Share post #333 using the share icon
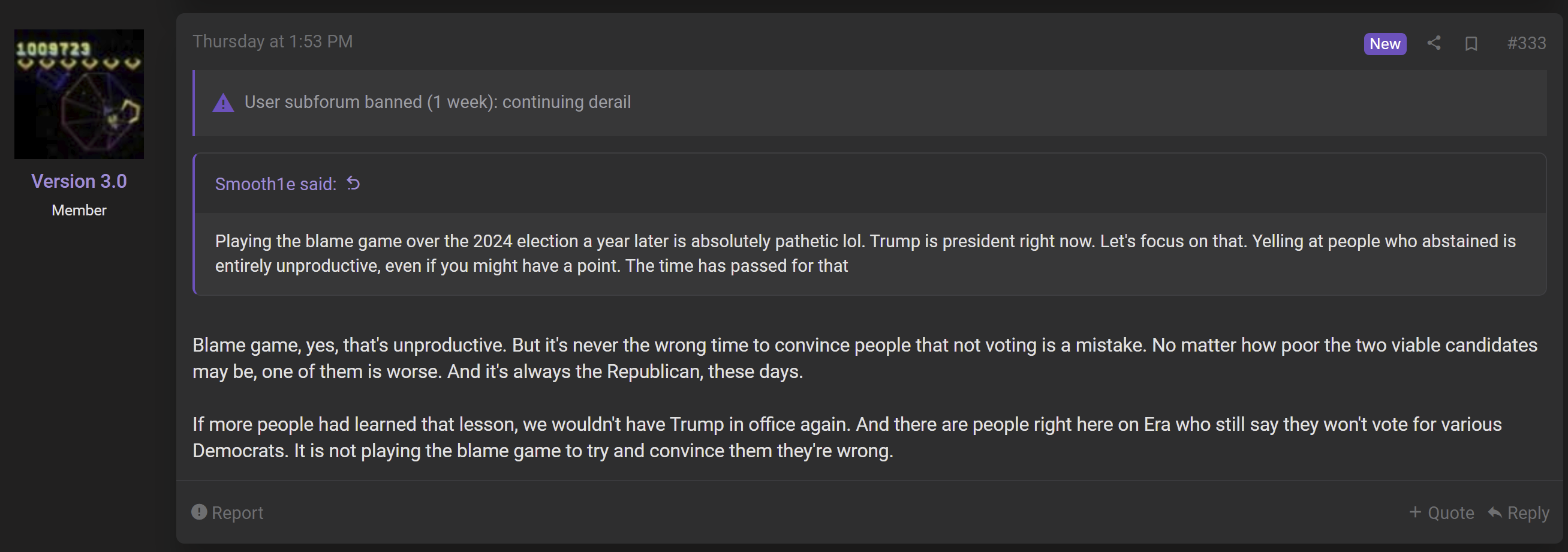This screenshot has width=1568, height=552. coord(1434,43)
